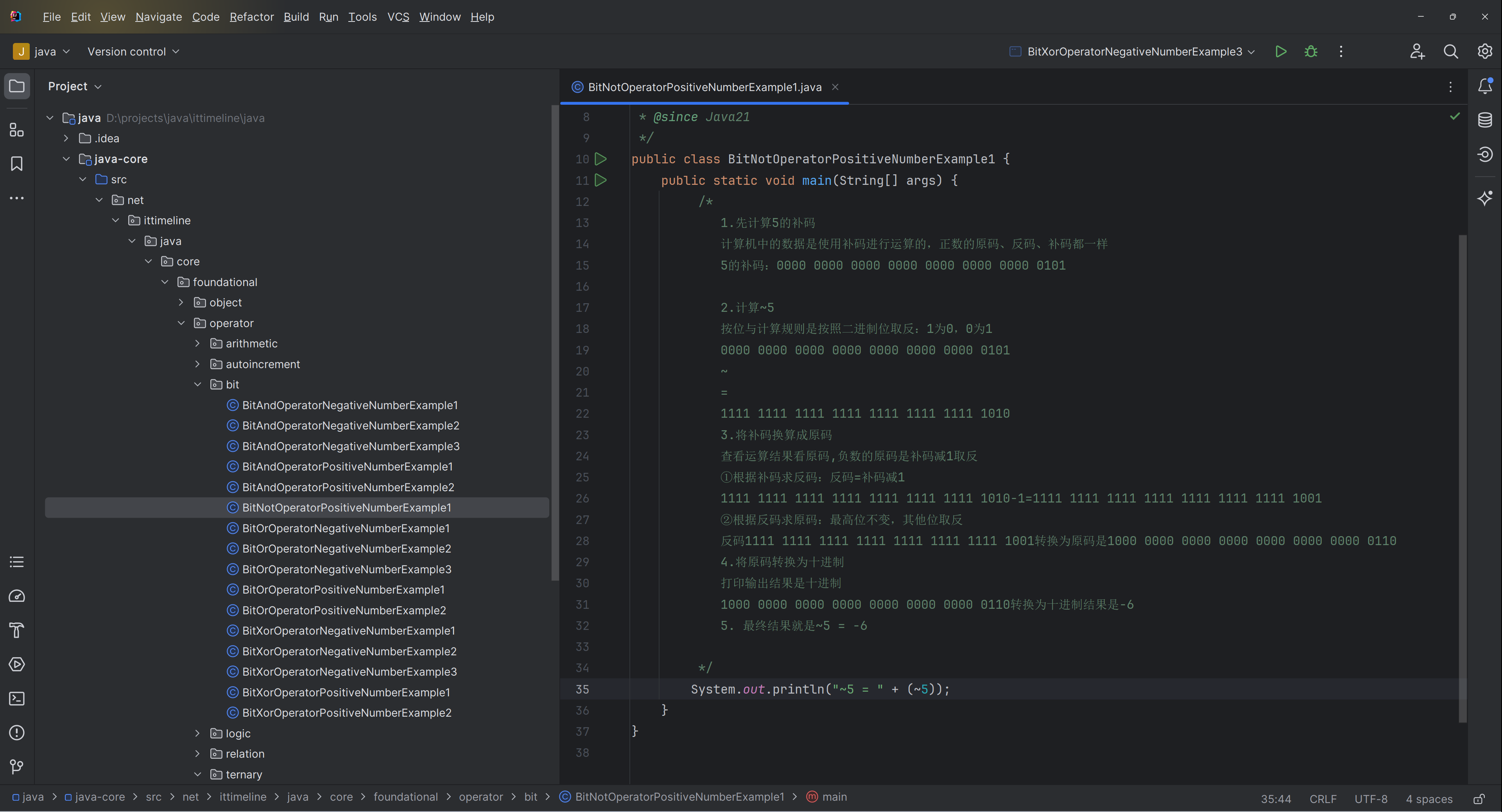Open editor tab options three-dot menu

click(1451, 88)
